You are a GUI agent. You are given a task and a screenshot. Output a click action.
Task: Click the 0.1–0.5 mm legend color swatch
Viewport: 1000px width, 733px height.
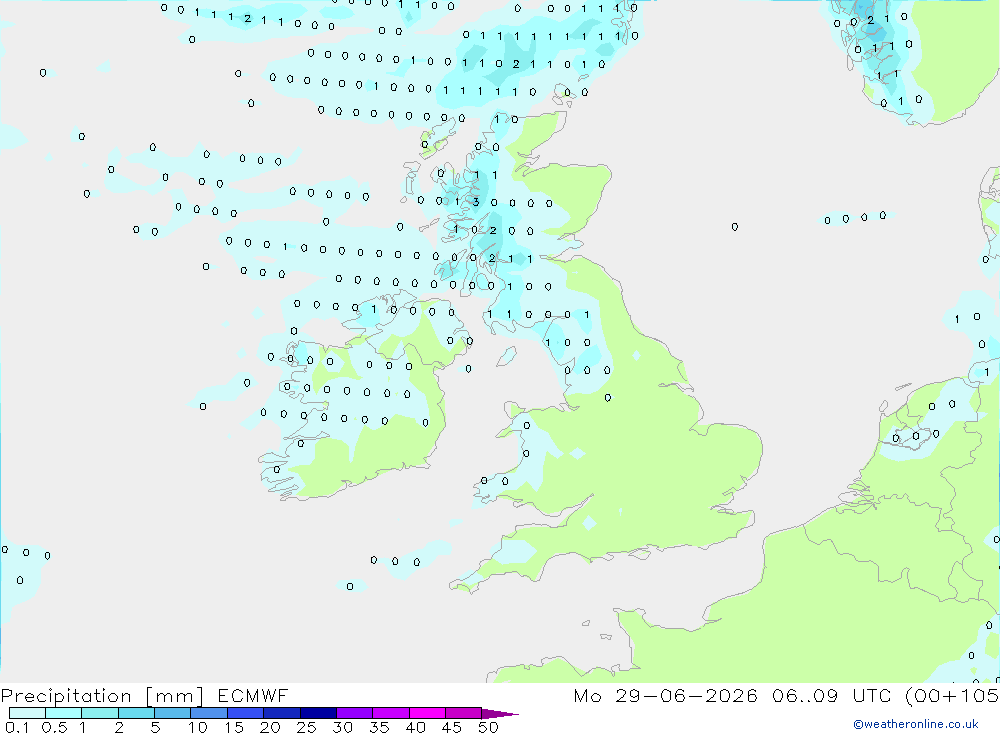pyautogui.click(x=27, y=713)
